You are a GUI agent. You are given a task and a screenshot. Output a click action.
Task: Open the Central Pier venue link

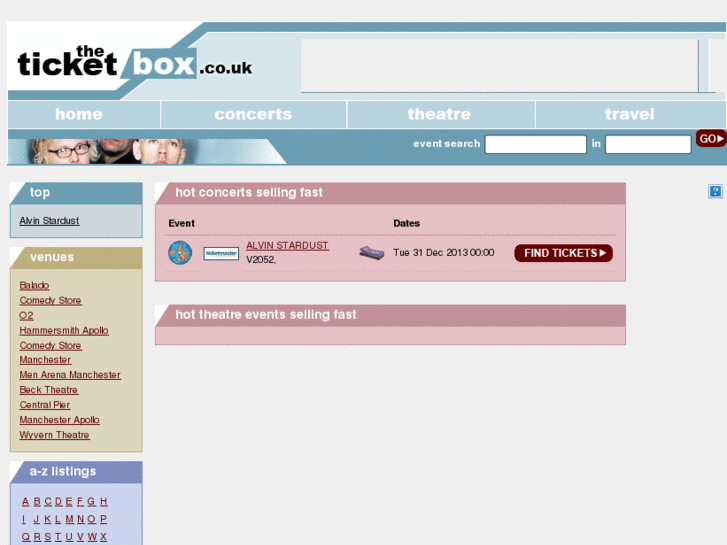[x=45, y=405]
